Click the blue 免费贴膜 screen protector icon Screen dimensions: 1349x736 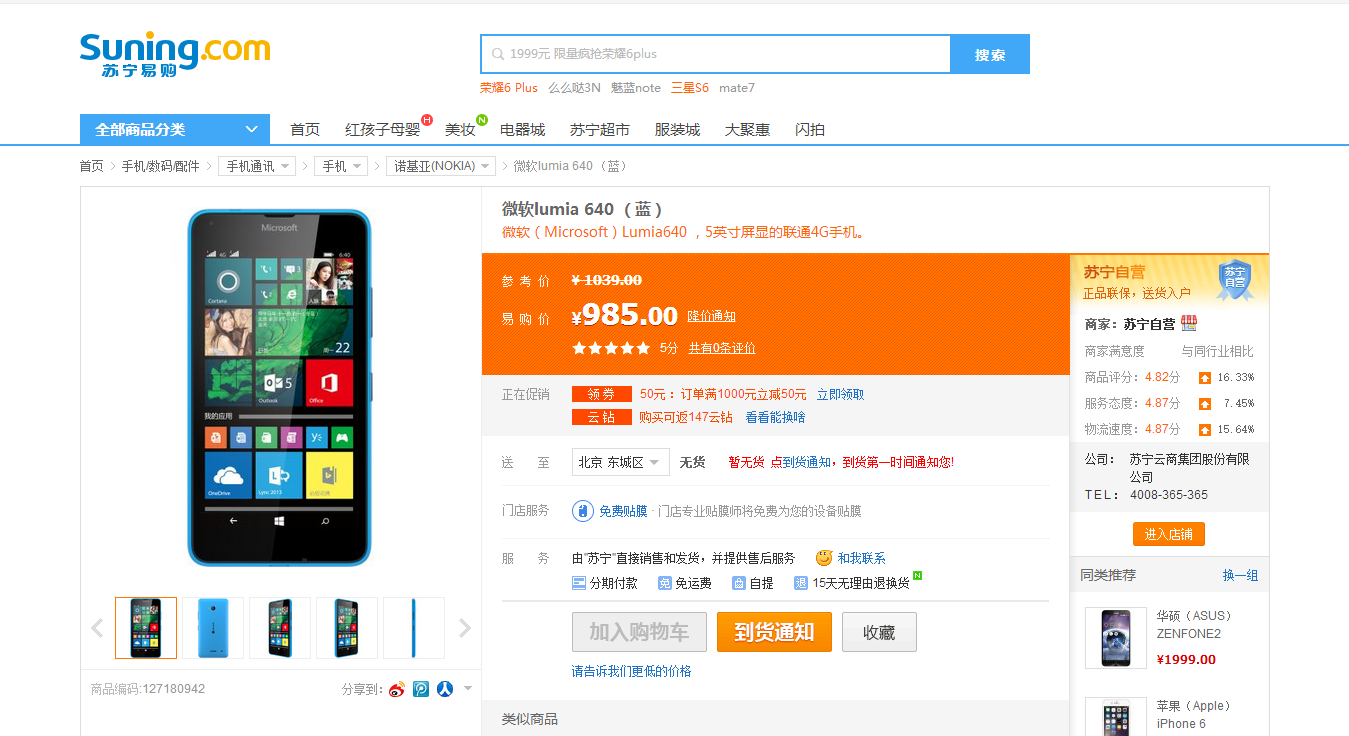click(582, 510)
